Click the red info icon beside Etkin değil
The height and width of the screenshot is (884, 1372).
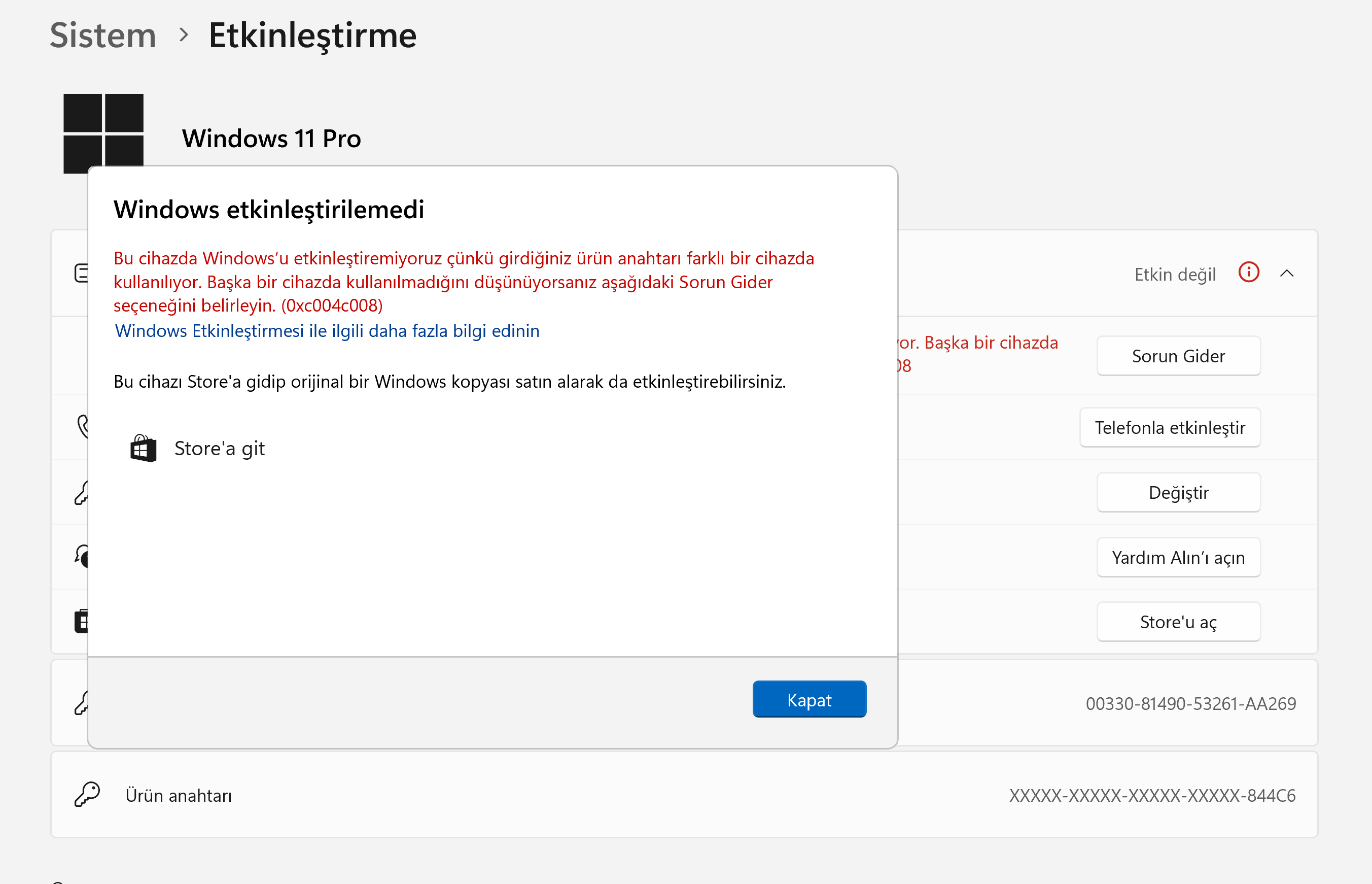pyautogui.click(x=1249, y=273)
